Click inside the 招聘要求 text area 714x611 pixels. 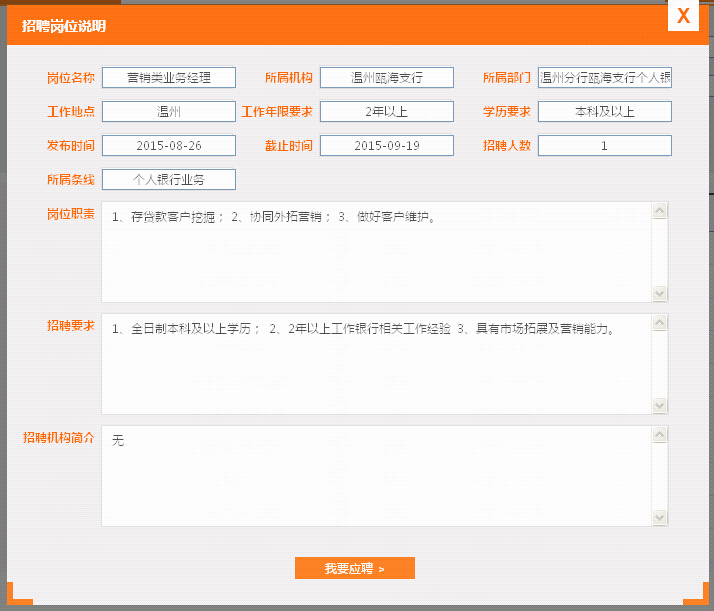point(376,364)
